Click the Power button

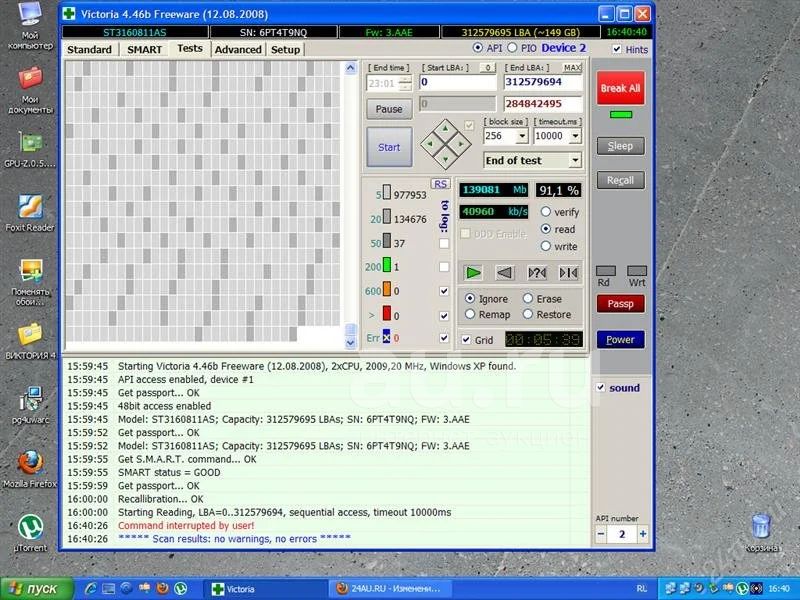pyautogui.click(x=620, y=339)
